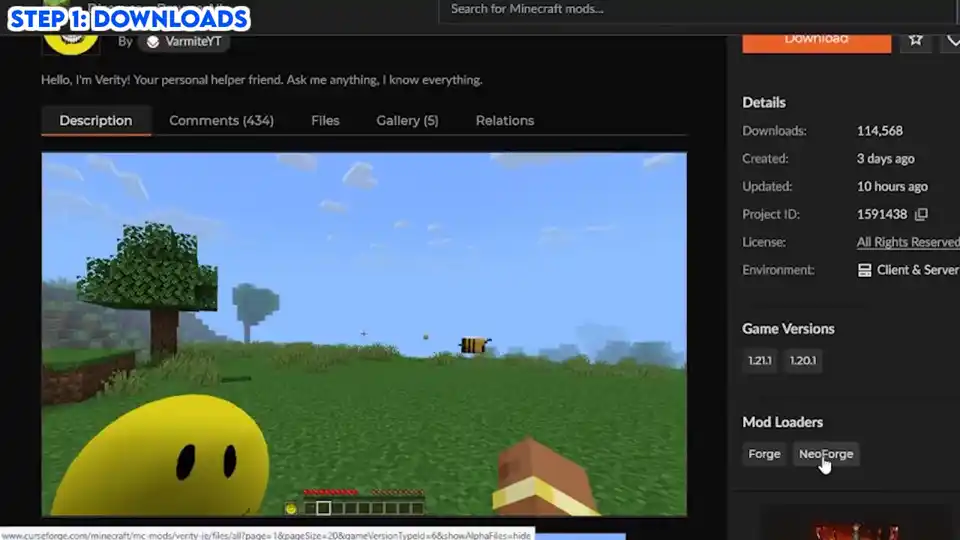The height and width of the screenshot is (540, 960).
Task: Click the orange Download button
Action: (x=816, y=42)
